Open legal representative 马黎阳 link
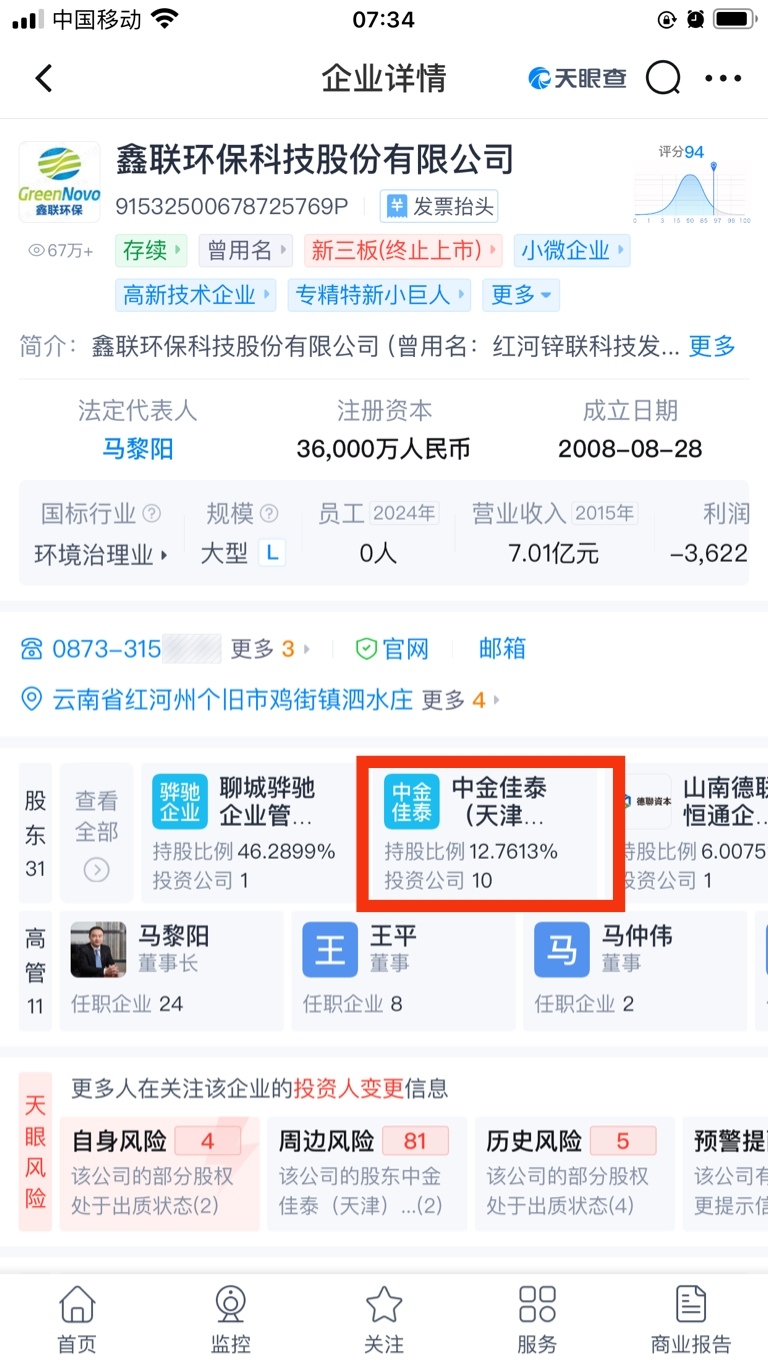 click(138, 449)
